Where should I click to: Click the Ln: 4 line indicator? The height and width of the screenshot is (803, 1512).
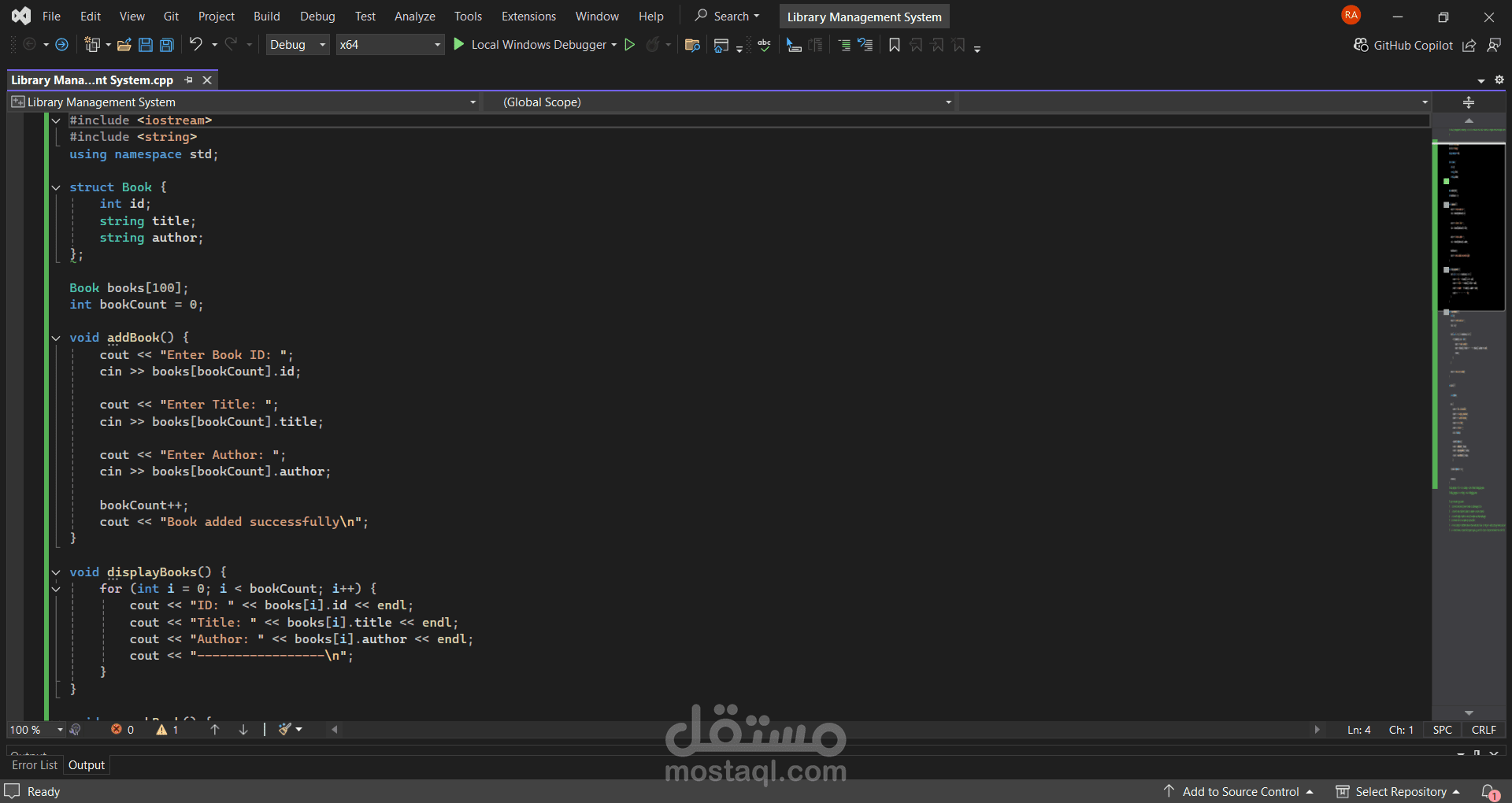click(1359, 730)
